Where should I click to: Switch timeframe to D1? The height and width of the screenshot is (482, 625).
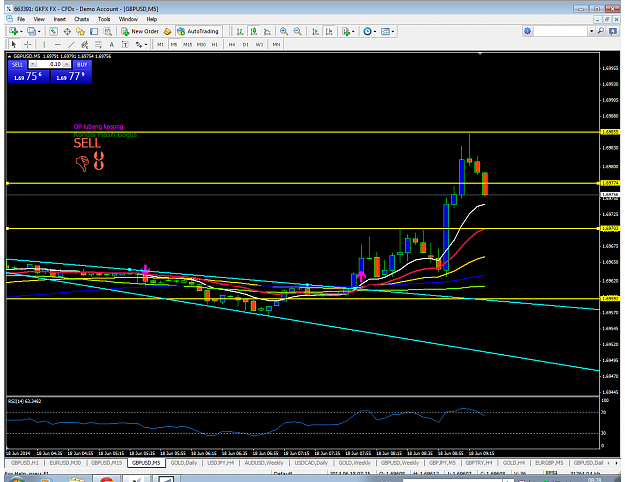tap(246, 45)
